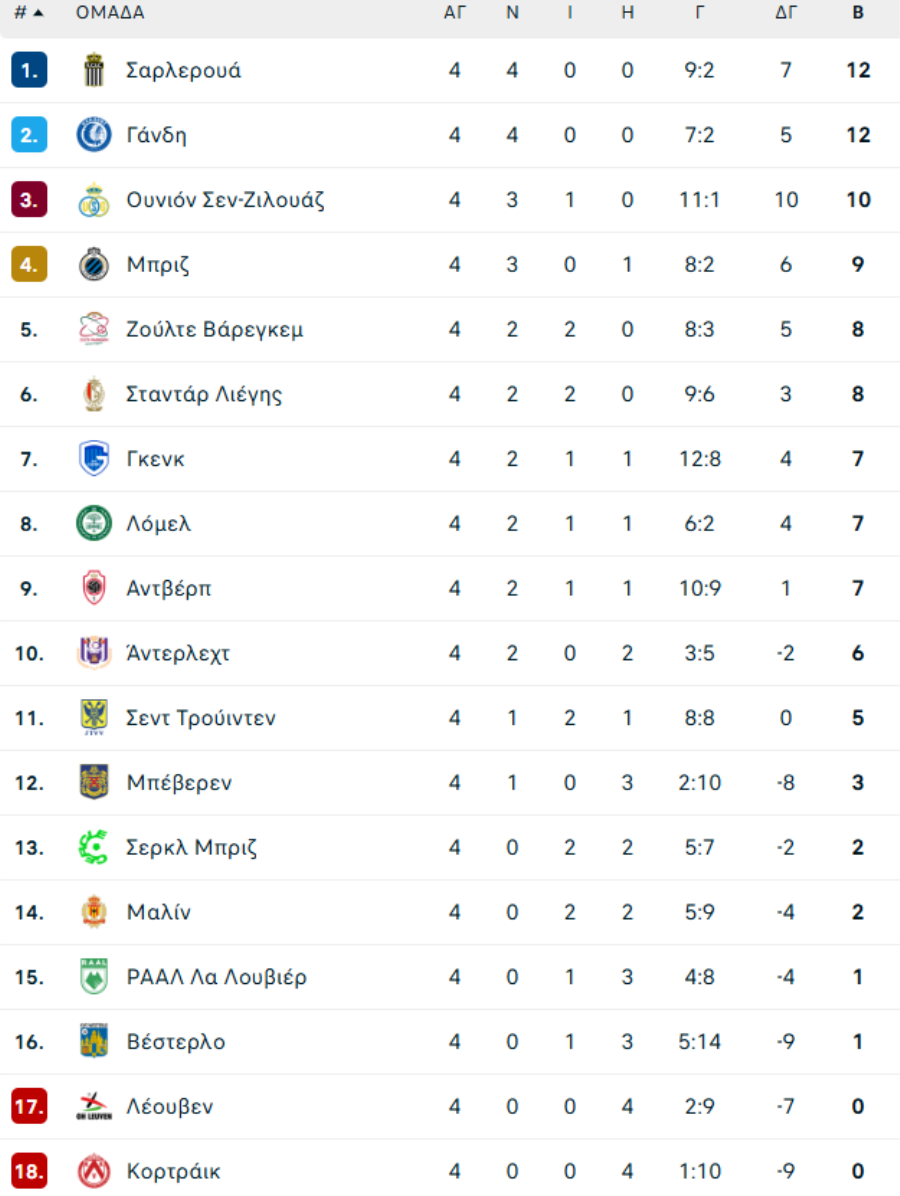Sort table by the # rank arrow

coord(29,12)
